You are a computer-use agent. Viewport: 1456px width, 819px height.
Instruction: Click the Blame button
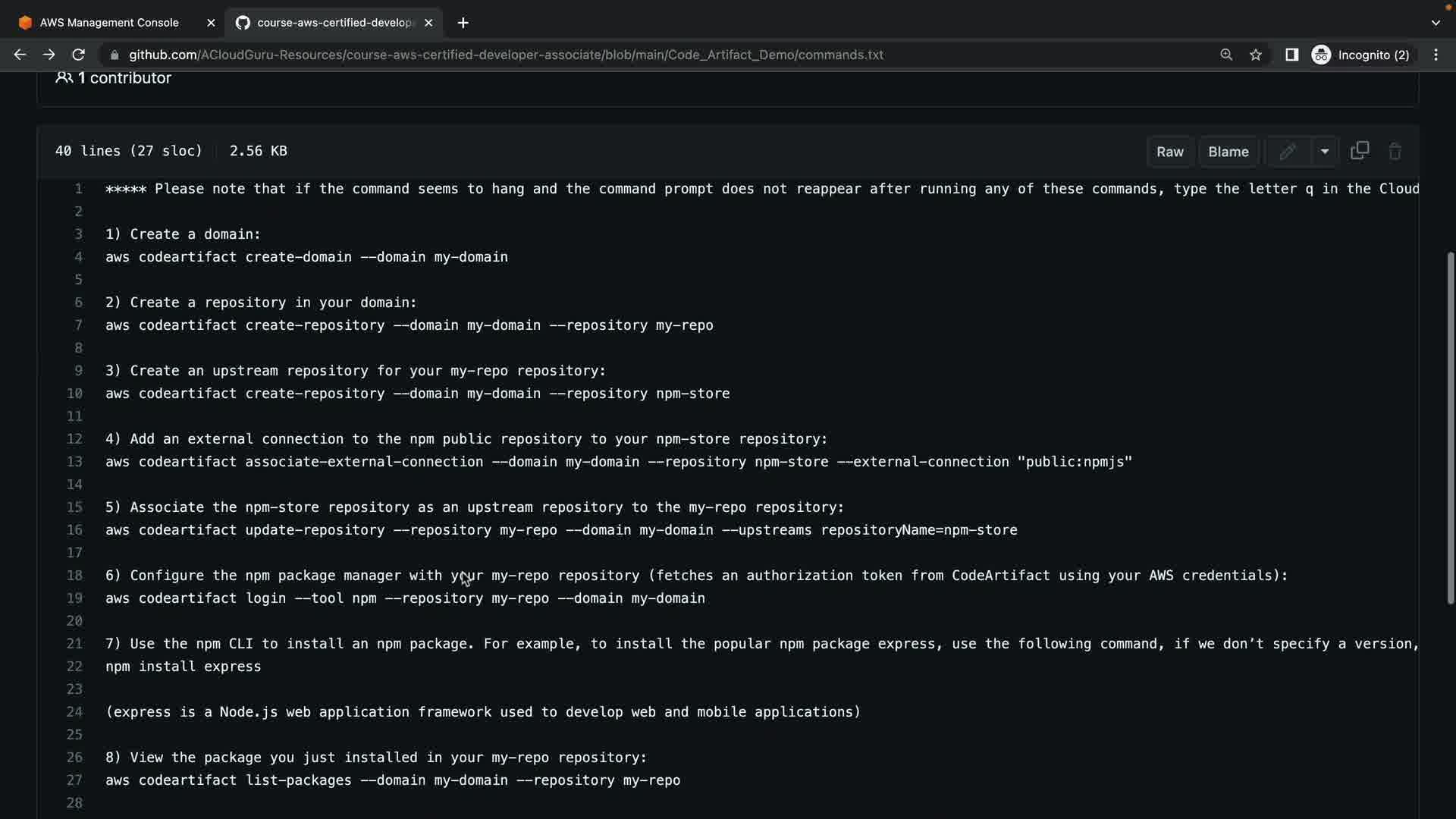click(1228, 152)
